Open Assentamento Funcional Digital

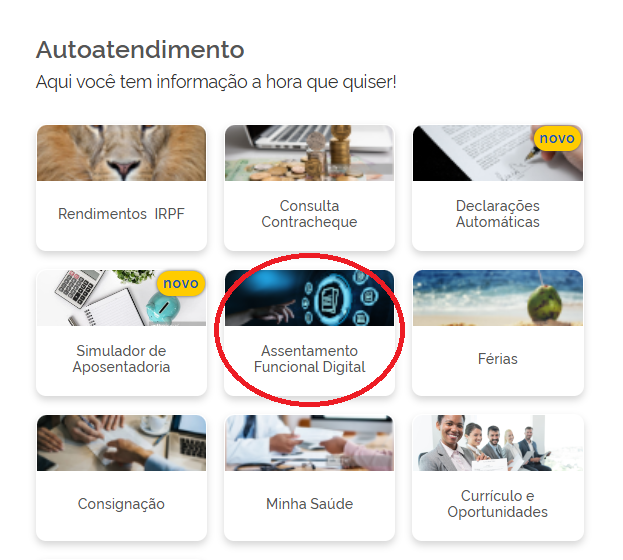[309, 333]
